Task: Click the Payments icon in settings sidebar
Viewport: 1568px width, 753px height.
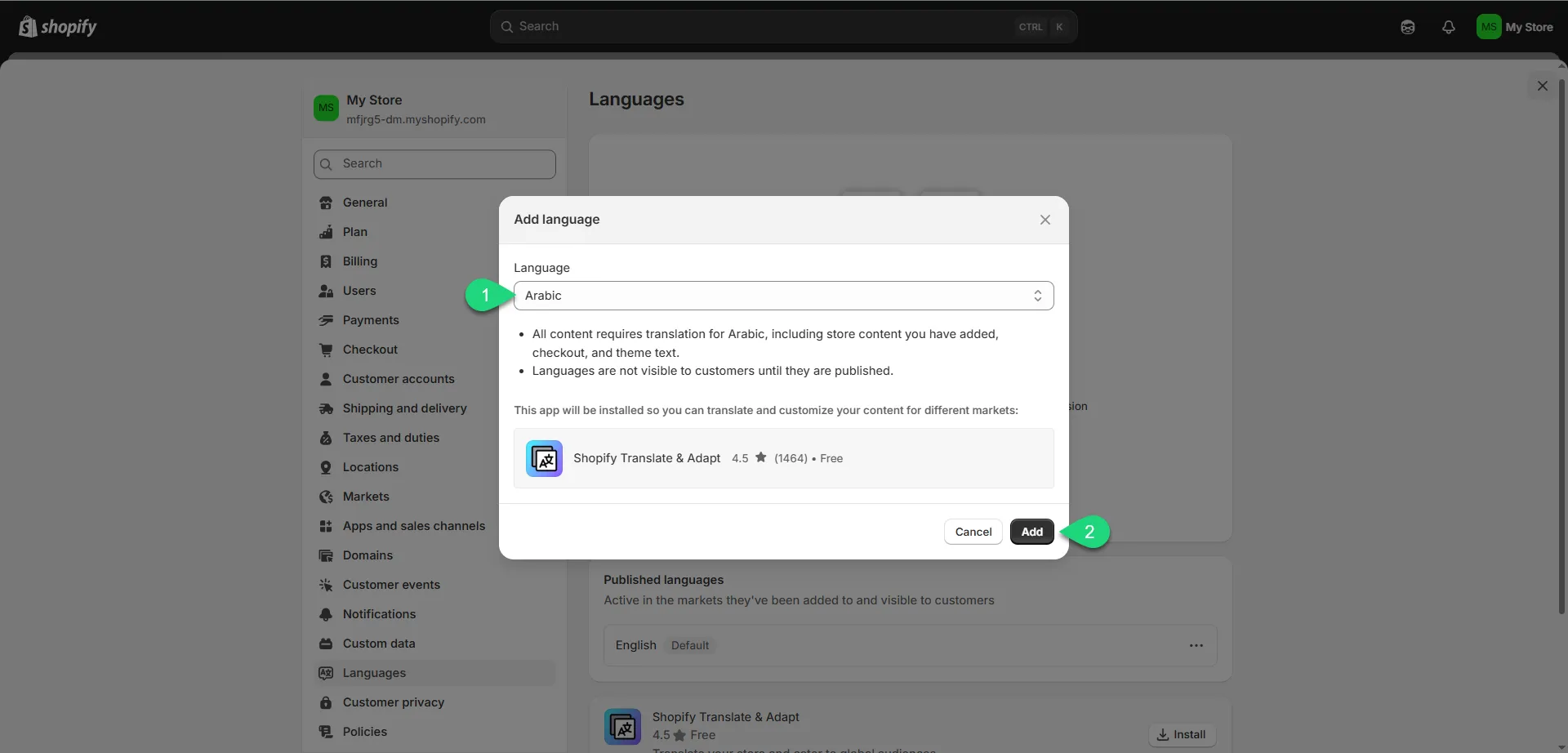Action: tap(326, 320)
